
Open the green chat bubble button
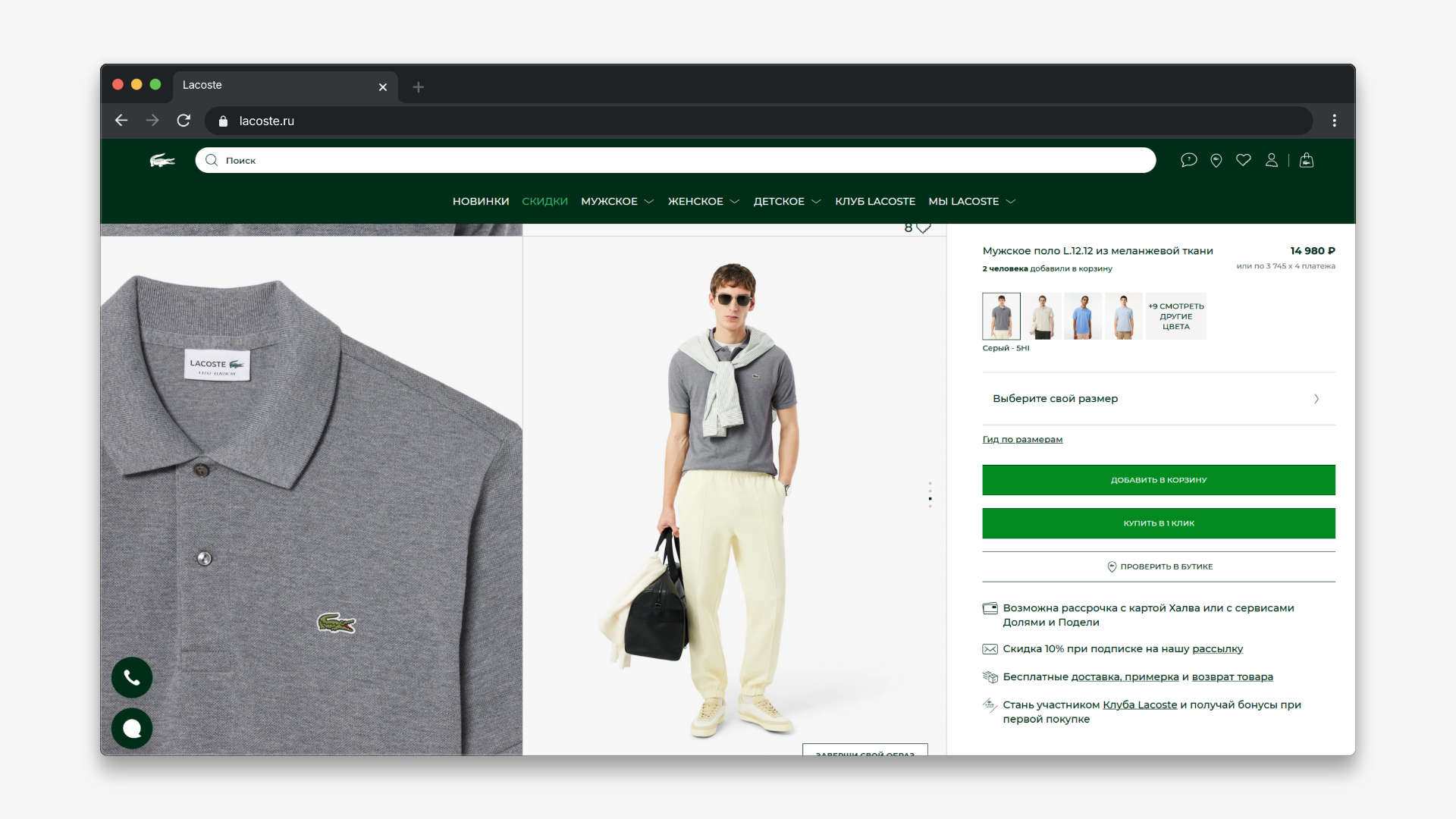click(x=132, y=728)
